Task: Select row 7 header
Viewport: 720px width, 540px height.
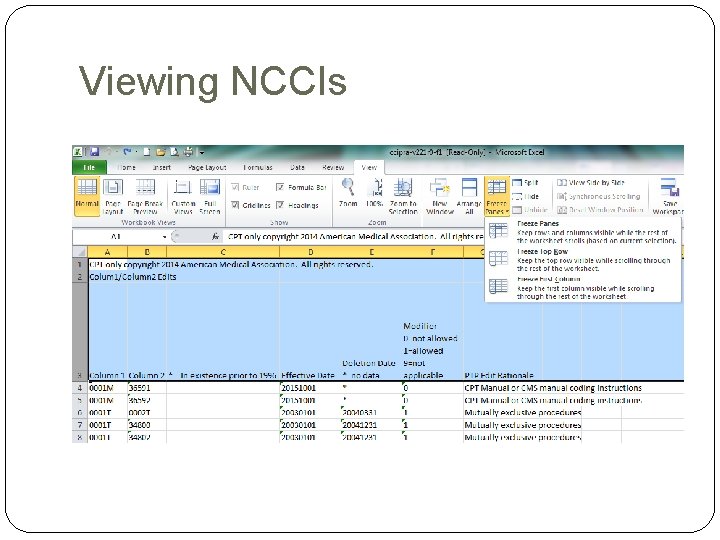Action: coord(80,425)
